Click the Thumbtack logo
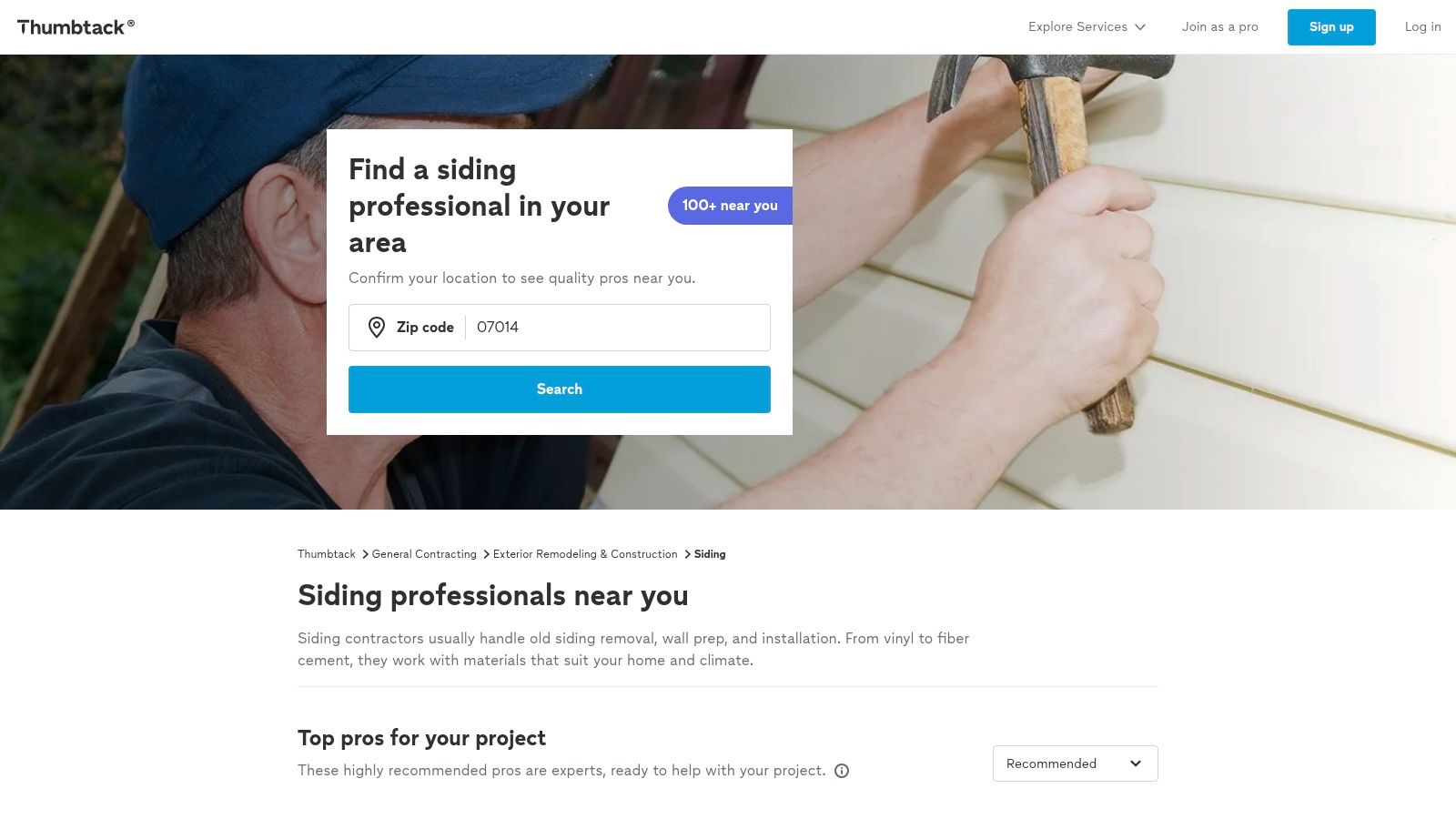Image resolution: width=1456 pixels, height=819 pixels. point(76,27)
